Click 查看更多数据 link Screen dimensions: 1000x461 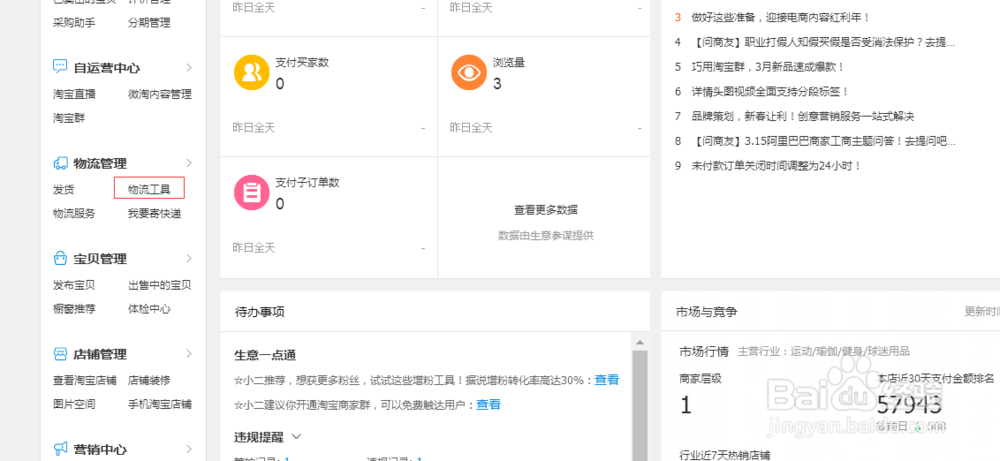546,210
